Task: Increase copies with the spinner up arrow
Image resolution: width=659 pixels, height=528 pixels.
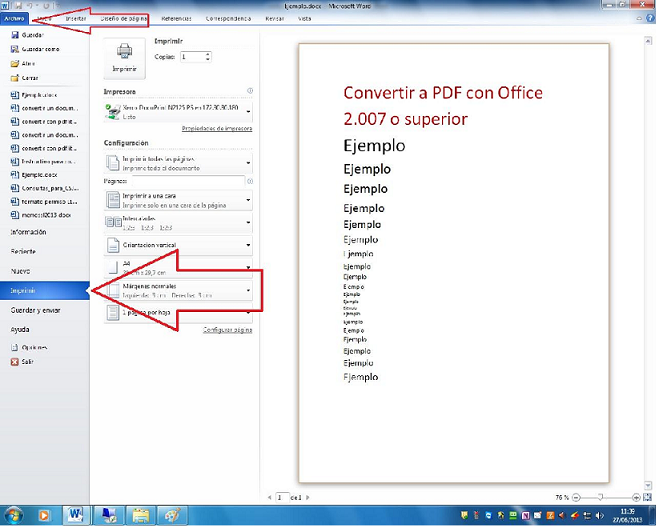Action: point(208,54)
